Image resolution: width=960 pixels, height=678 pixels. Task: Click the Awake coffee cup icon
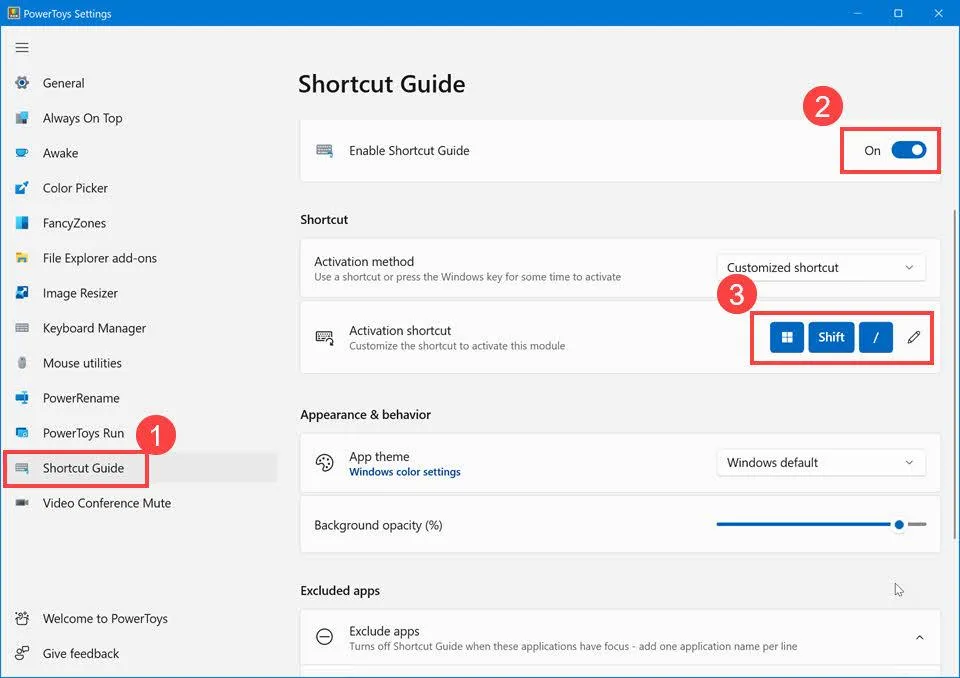click(22, 153)
